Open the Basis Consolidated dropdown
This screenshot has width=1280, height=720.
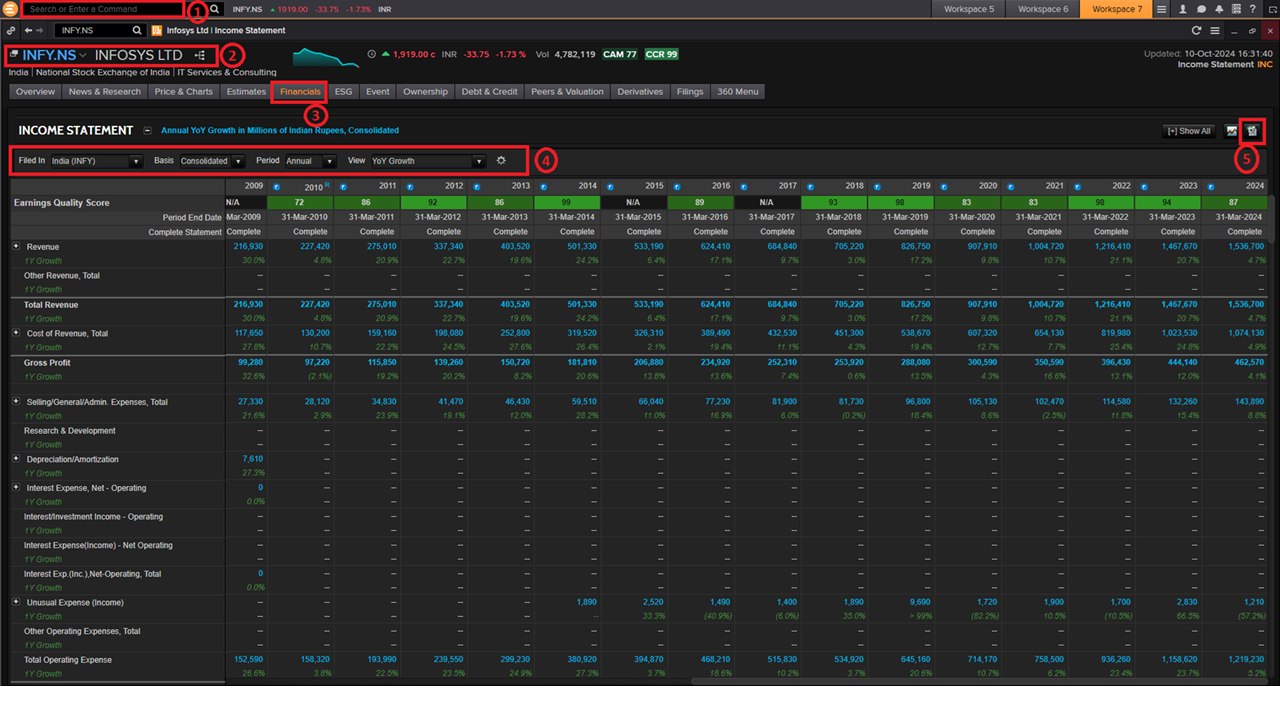click(212, 161)
